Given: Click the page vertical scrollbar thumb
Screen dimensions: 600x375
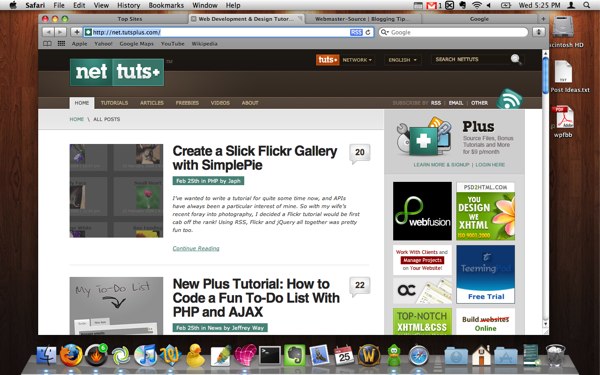Looking at the screenshot, I should pyautogui.click(x=545, y=75).
